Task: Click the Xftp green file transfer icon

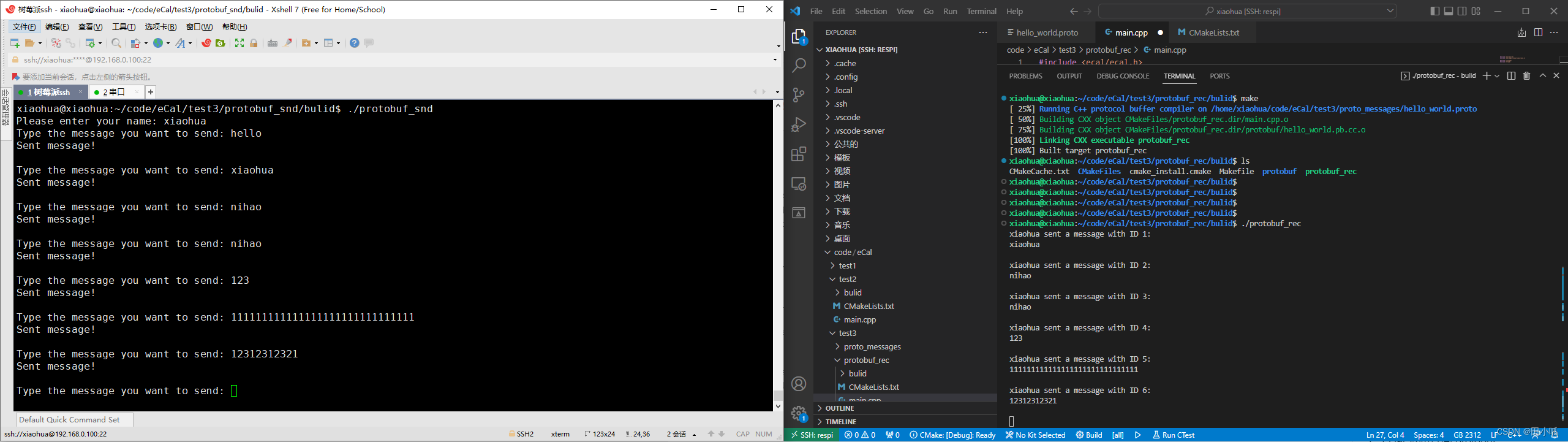Action: click(x=221, y=43)
